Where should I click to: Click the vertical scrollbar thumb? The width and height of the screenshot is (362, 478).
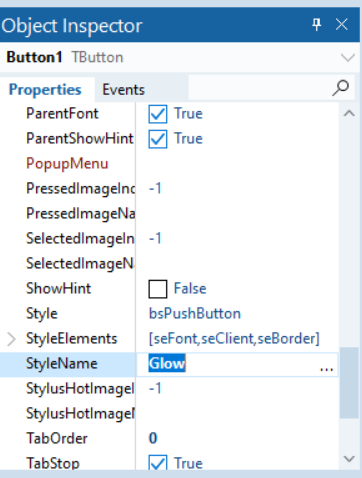[349, 383]
